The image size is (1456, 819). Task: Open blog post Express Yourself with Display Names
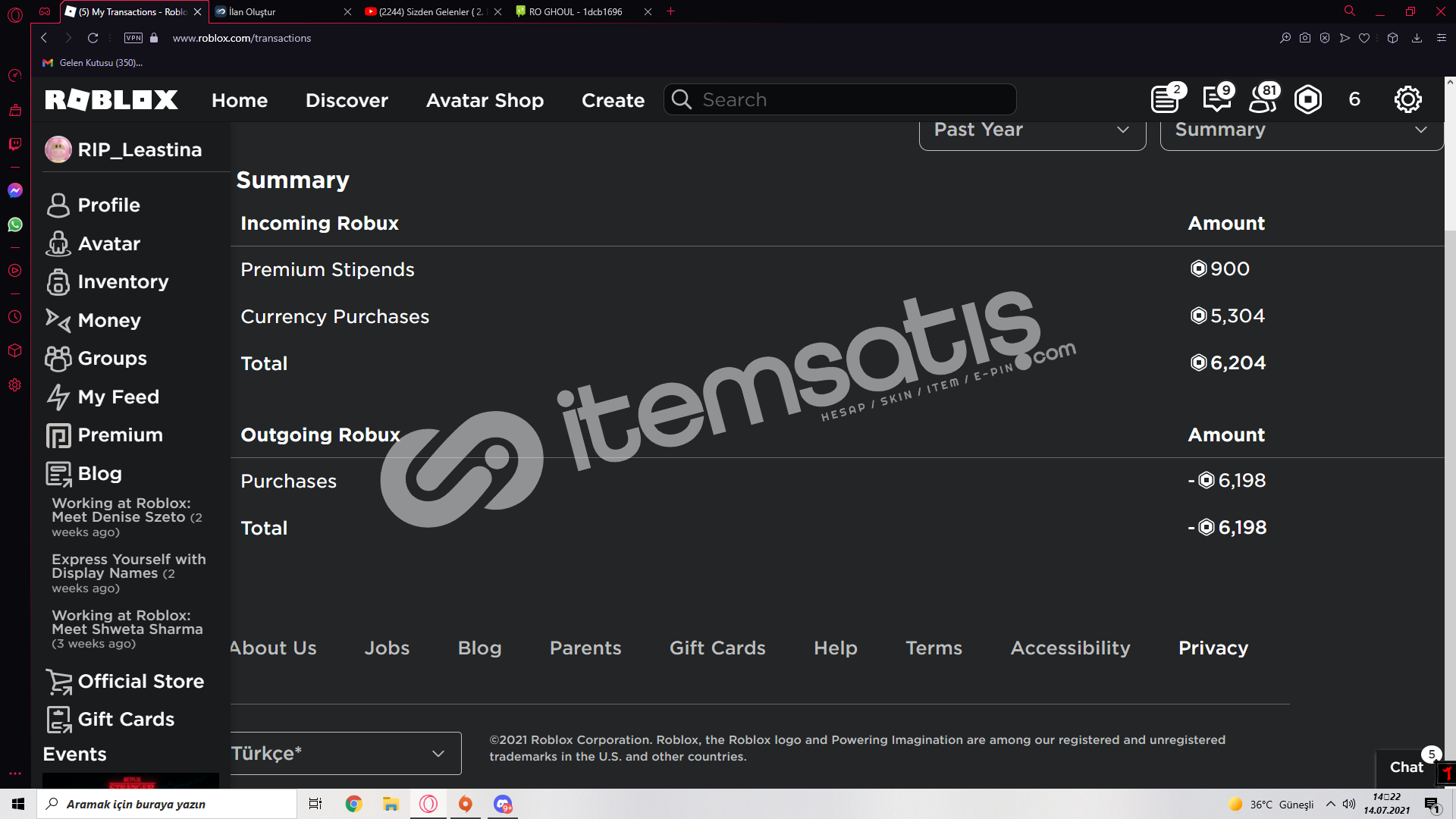pyautogui.click(x=128, y=573)
